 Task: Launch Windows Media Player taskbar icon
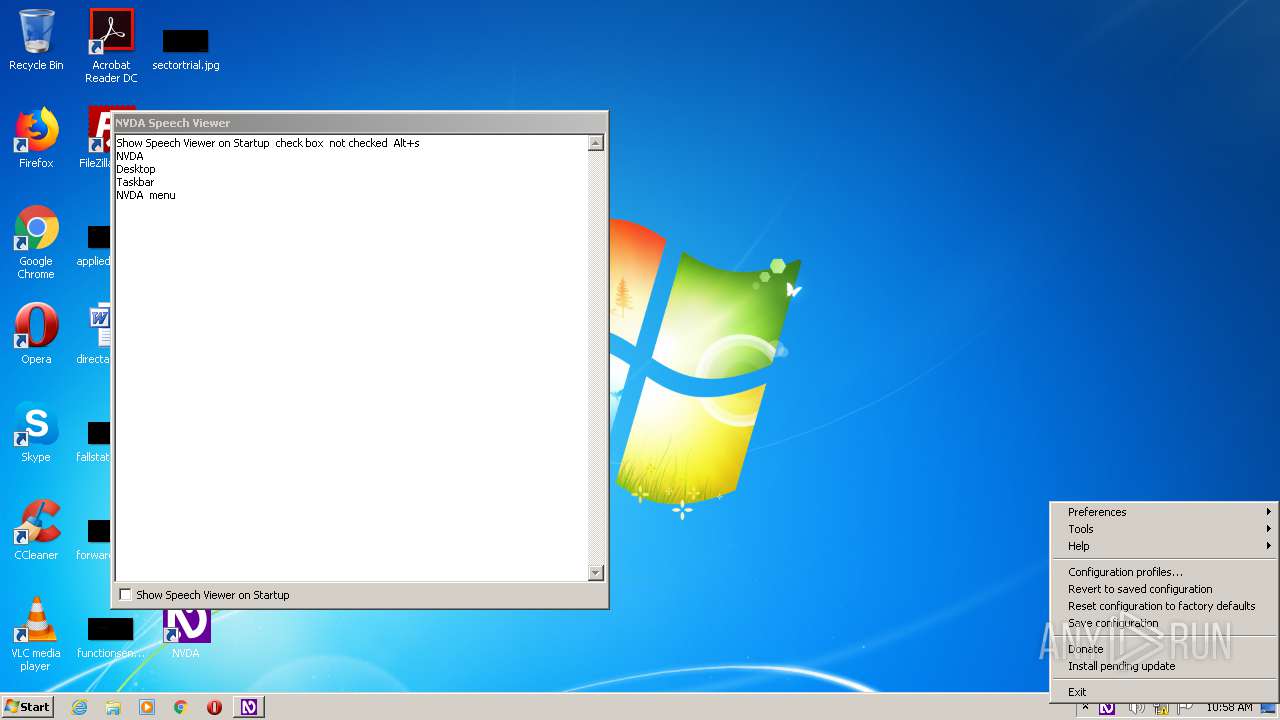point(147,707)
